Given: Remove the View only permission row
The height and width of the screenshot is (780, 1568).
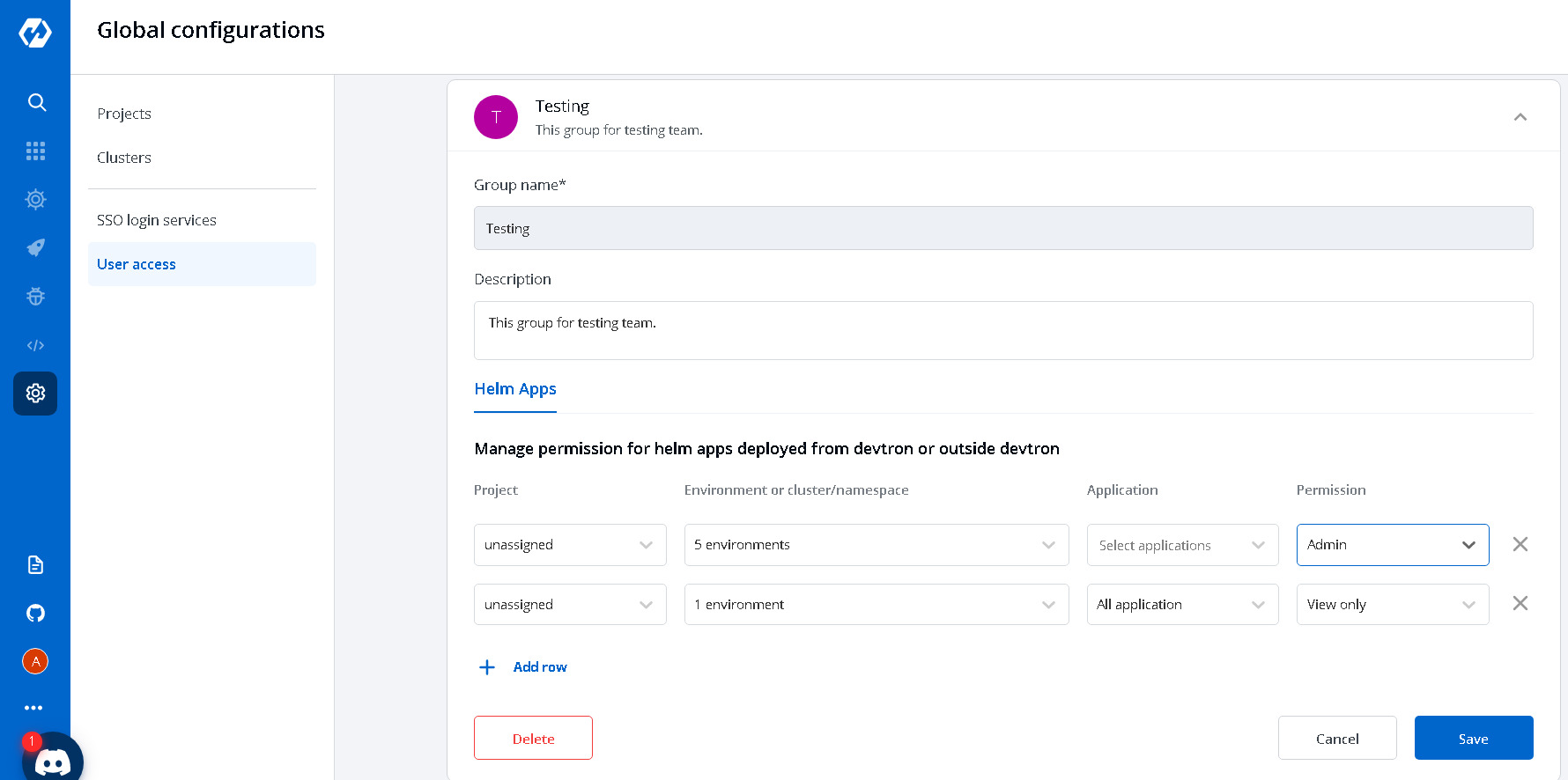Looking at the screenshot, I should (1520, 603).
